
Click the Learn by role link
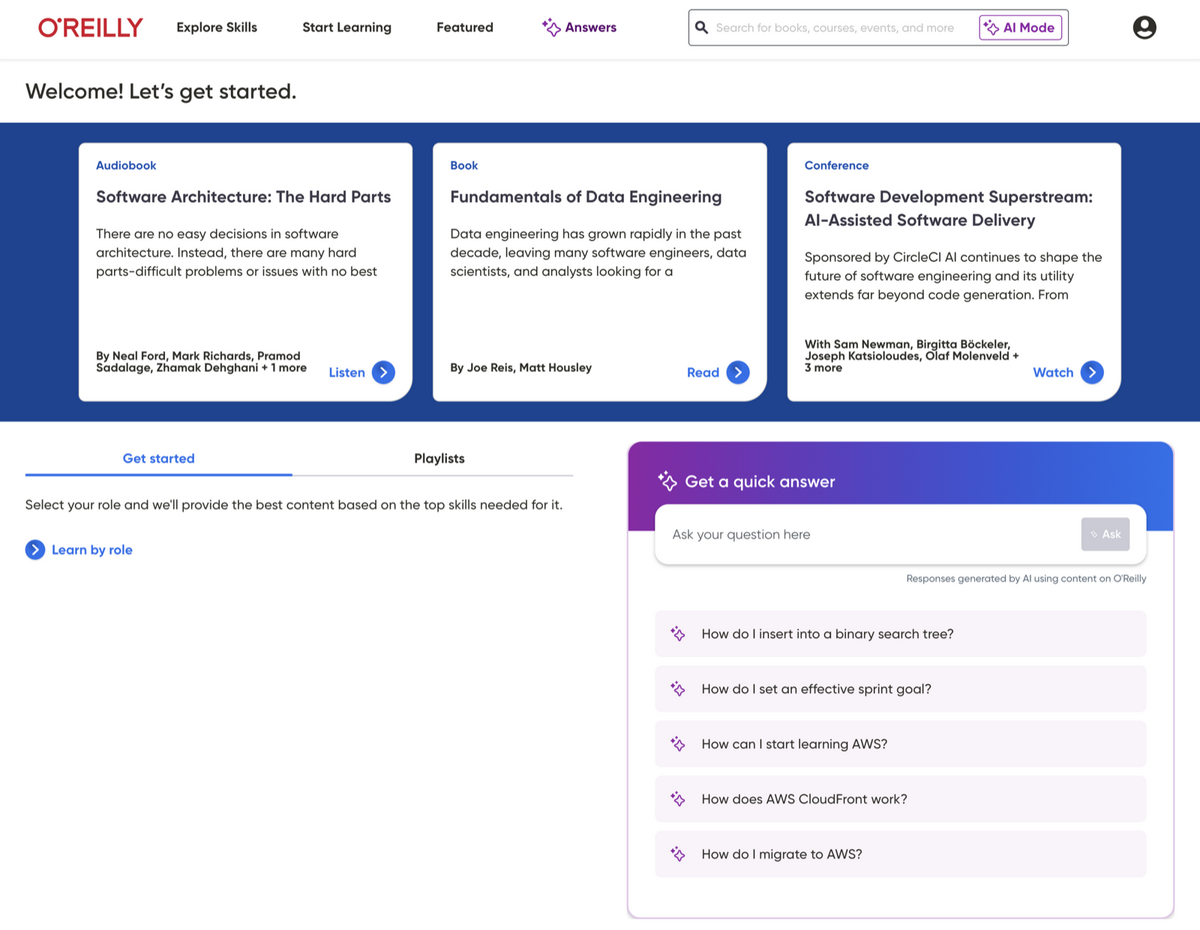[x=92, y=550]
